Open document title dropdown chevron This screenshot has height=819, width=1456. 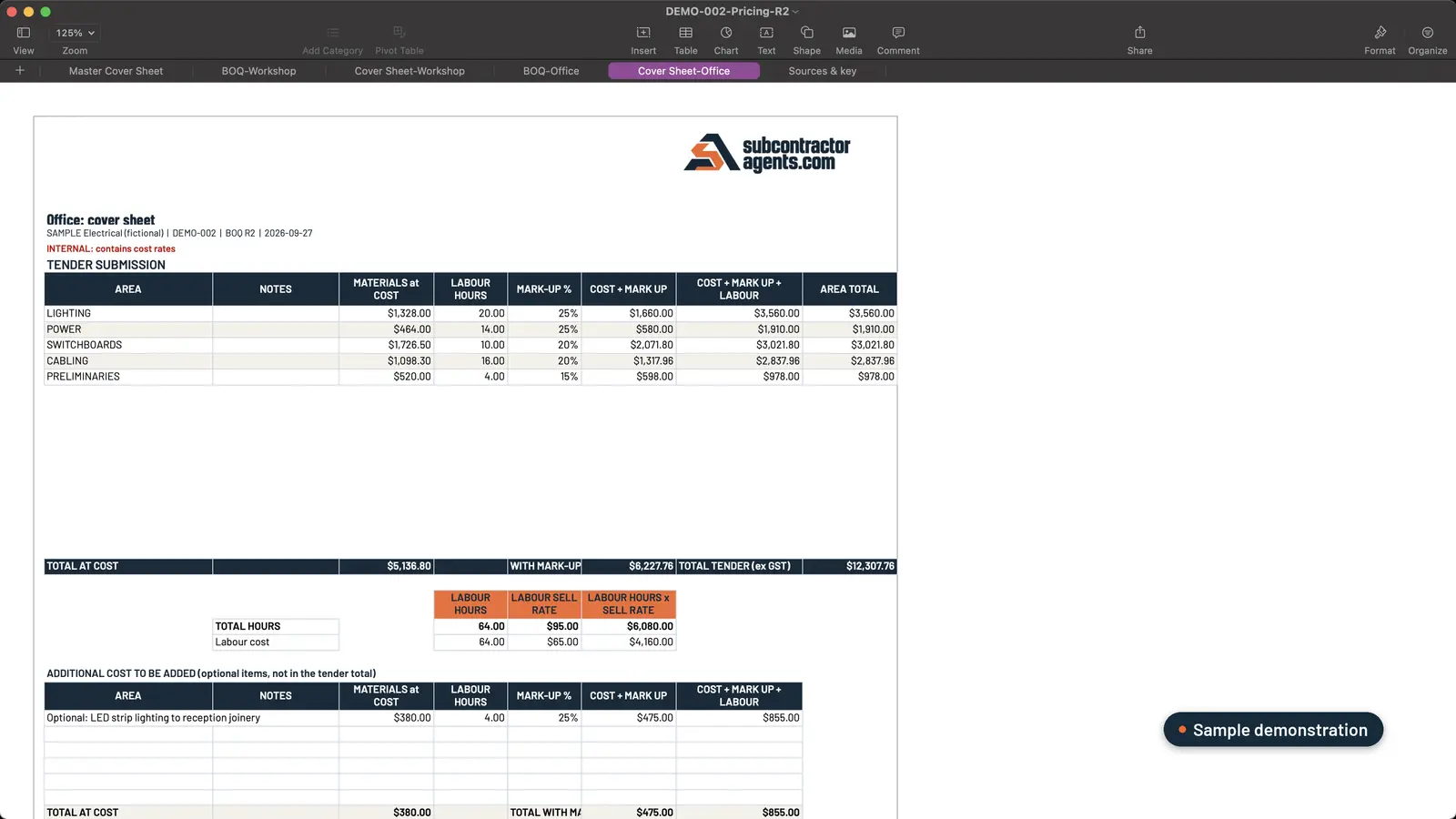pyautogui.click(x=795, y=12)
